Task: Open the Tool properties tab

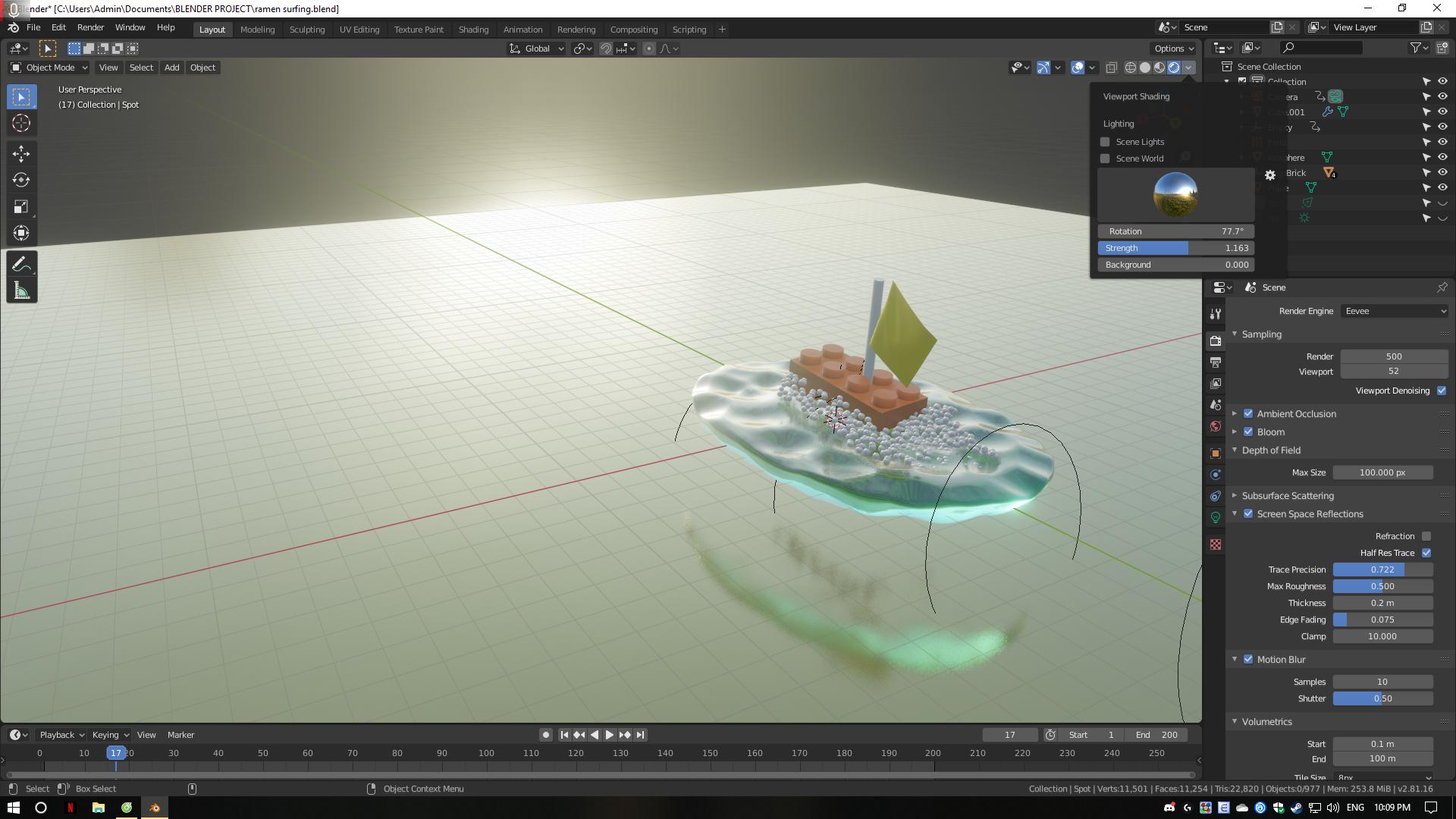Action: coord(1216,314)
